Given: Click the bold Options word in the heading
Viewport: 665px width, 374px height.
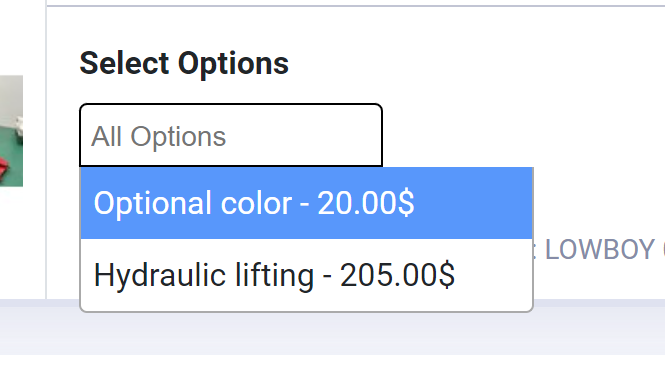Looking at the screenshot, I should (x=233, y=64).
